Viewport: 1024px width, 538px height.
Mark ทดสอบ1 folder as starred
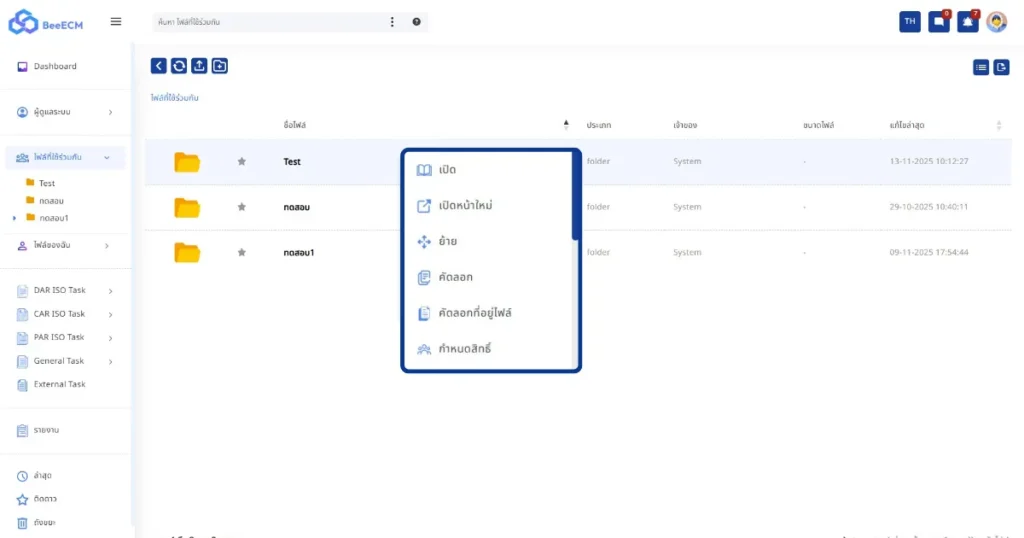coord(241,253)
